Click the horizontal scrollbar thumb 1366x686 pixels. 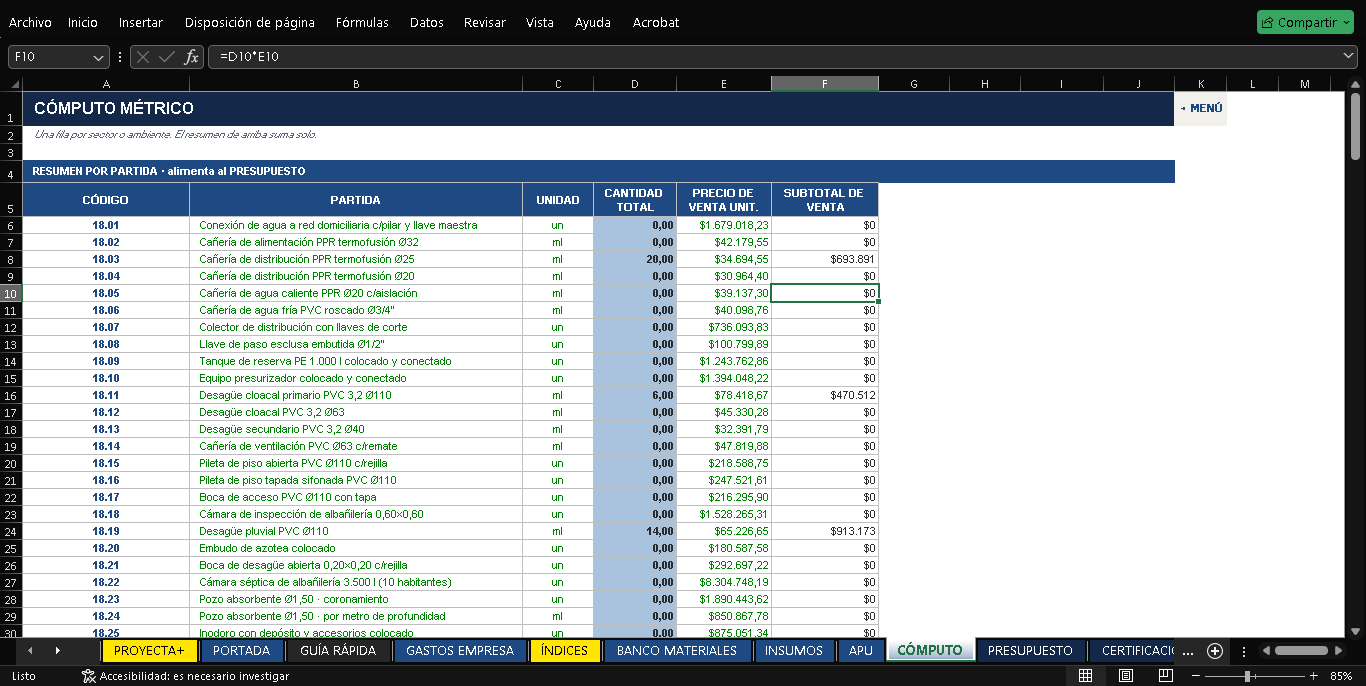(x=1301, y=651)
